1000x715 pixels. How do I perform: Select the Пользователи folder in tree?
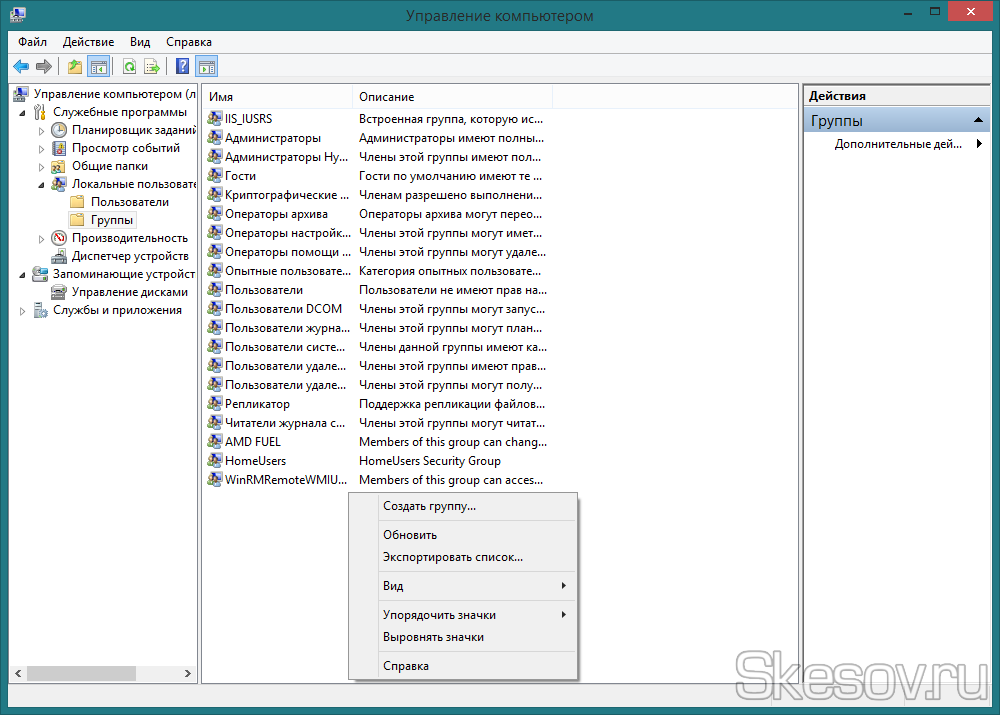click(x=129, y=202)
